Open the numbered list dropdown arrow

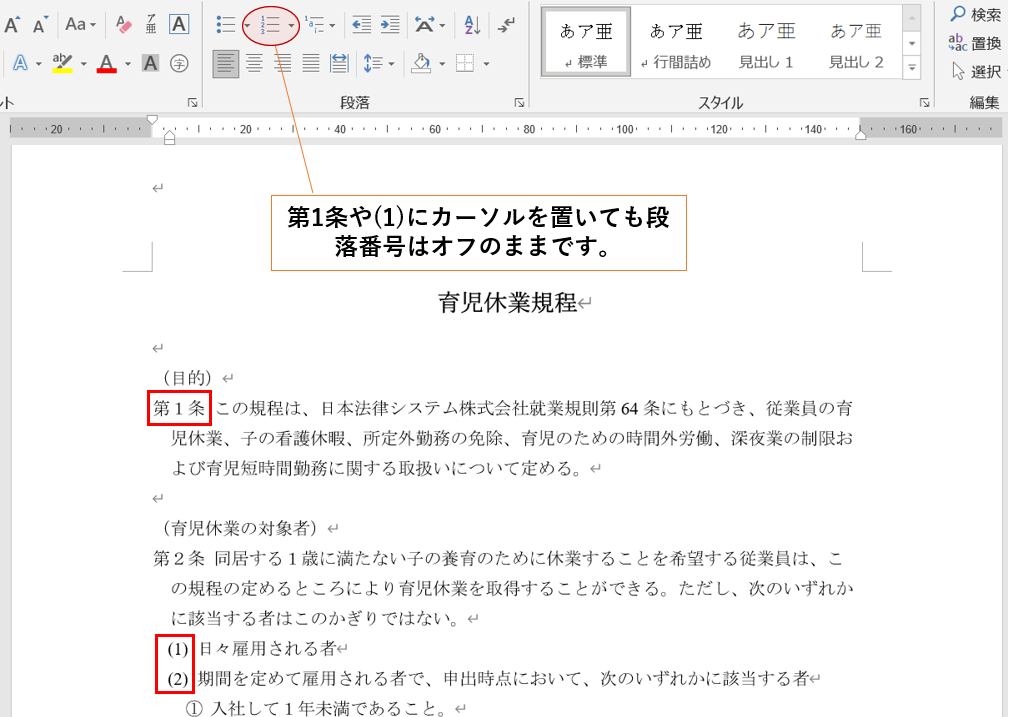(291, 25)
